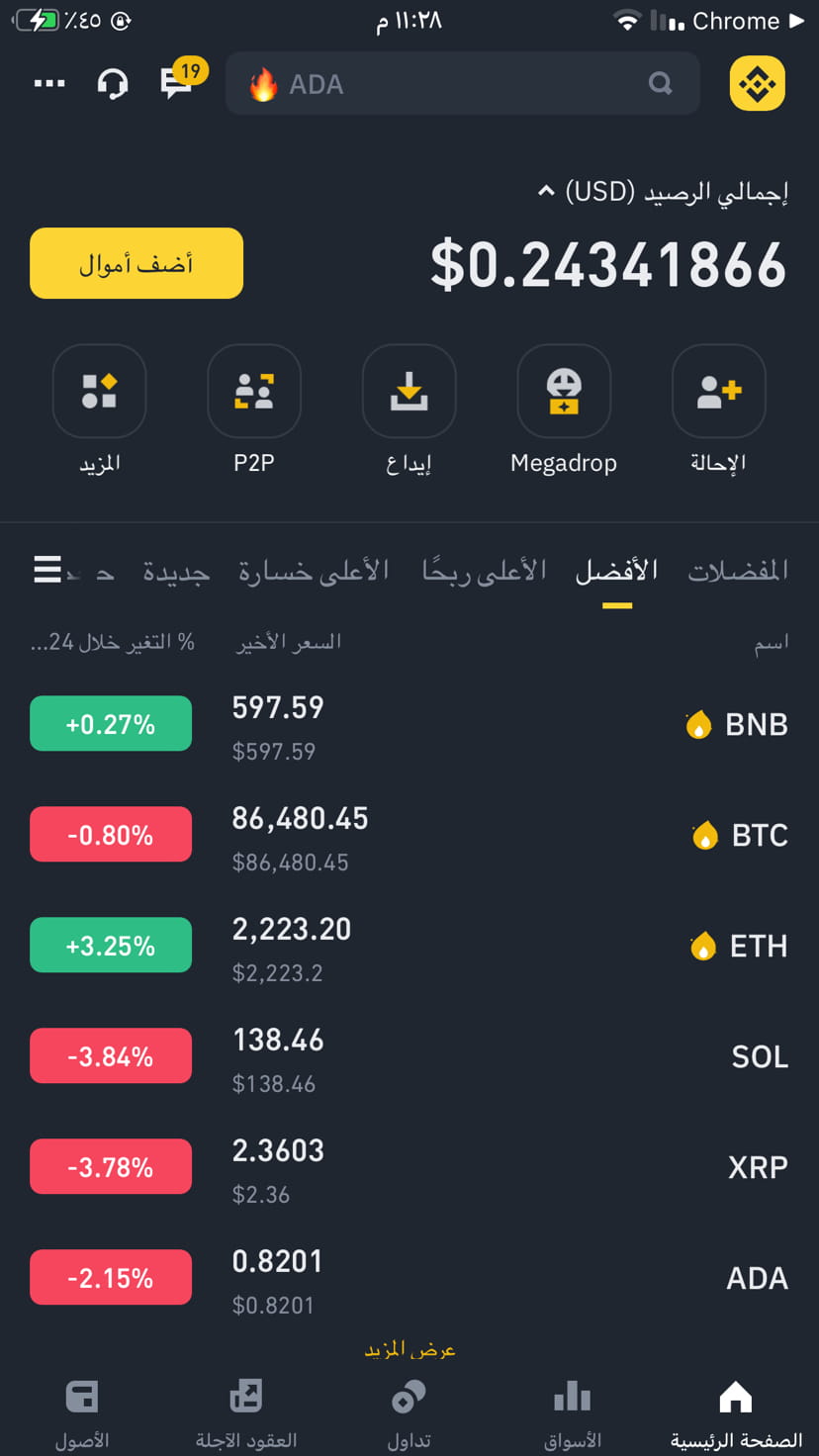Viewport: 819px width, 1456px height.
Task: Collapse total balance with the caret arrow
Action: pyautogui.click(x=546, y=191)
